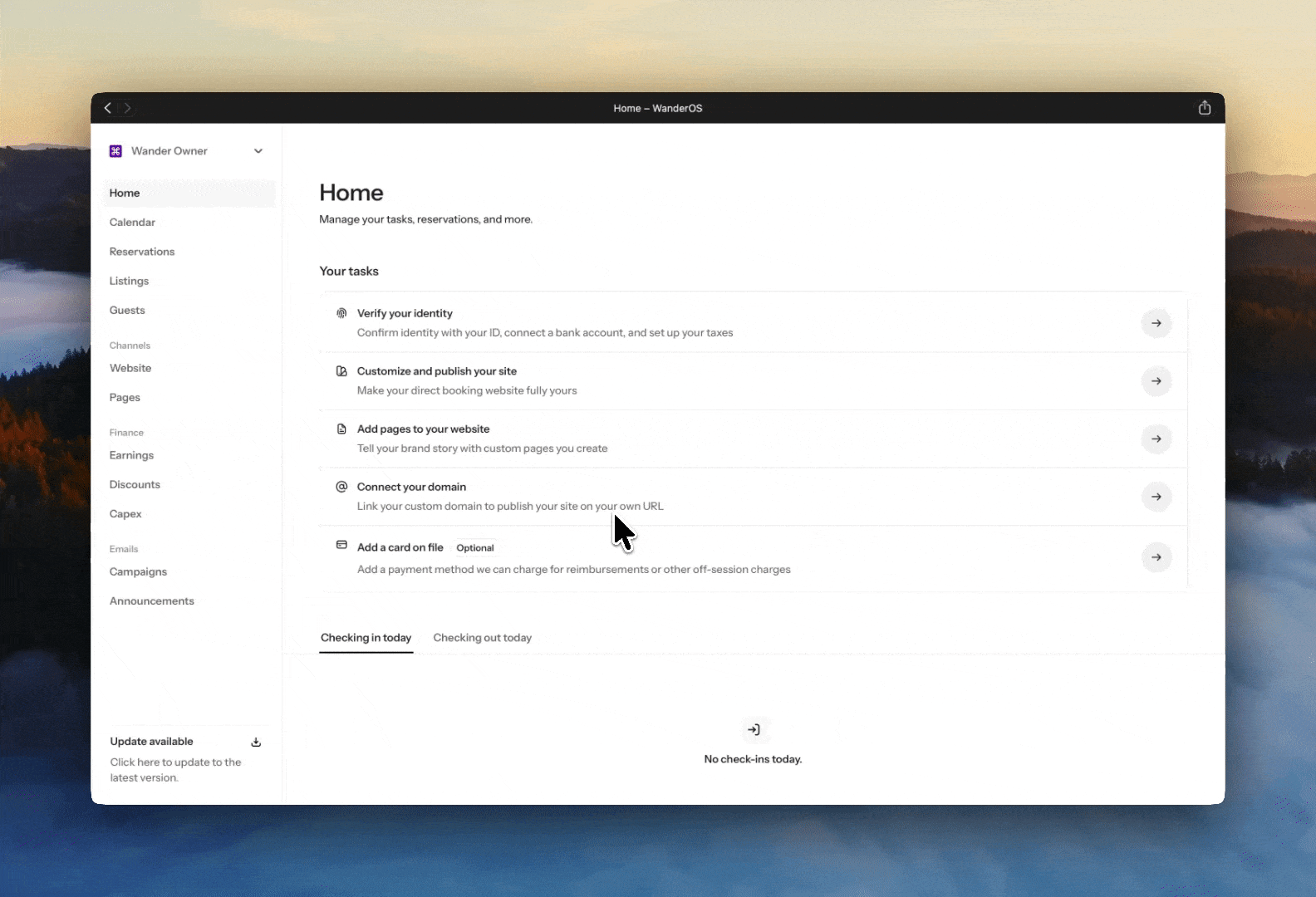Click the 'Add a payment method we can charge' description
1316x897 pixels.
[x=574, y=570]
